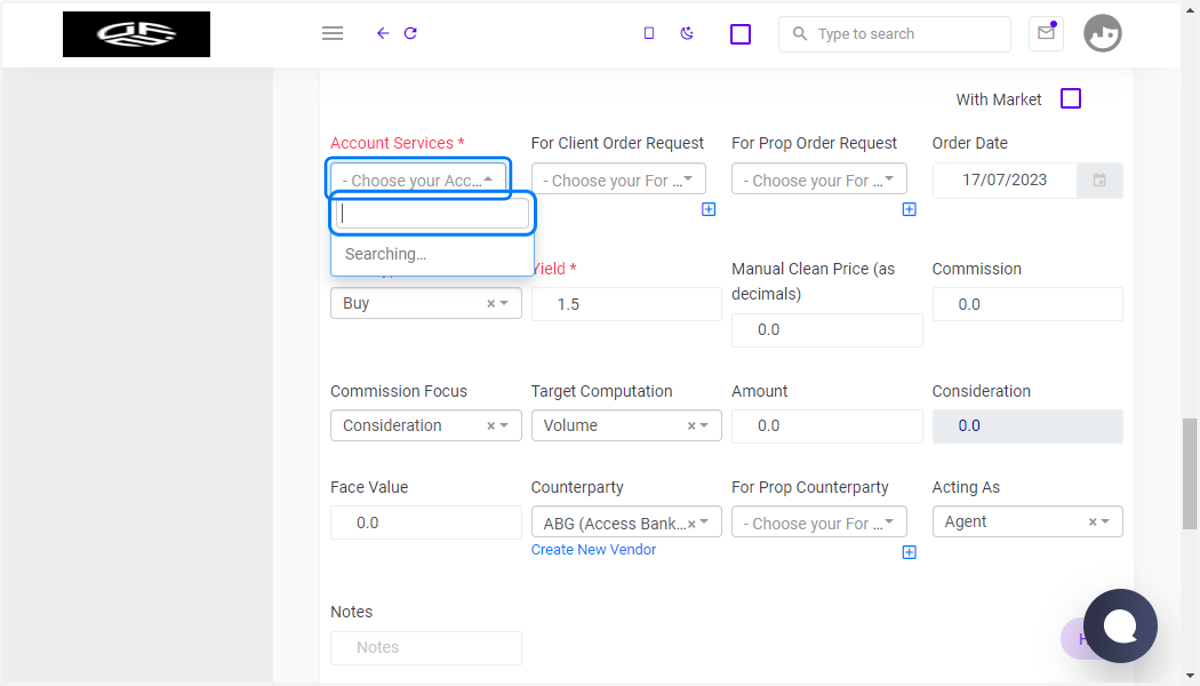Image resolution: width=1200 pixels, height=686 pixels.
Task: Open the Order Date calendar icon
Action: 1100,180
